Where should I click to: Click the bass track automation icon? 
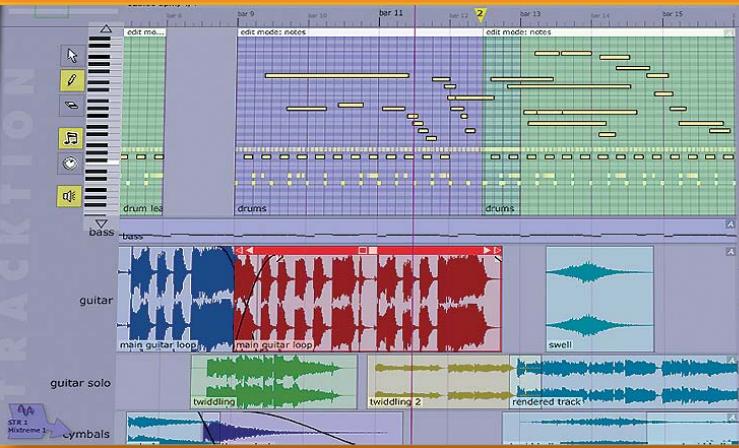(731, 225)
